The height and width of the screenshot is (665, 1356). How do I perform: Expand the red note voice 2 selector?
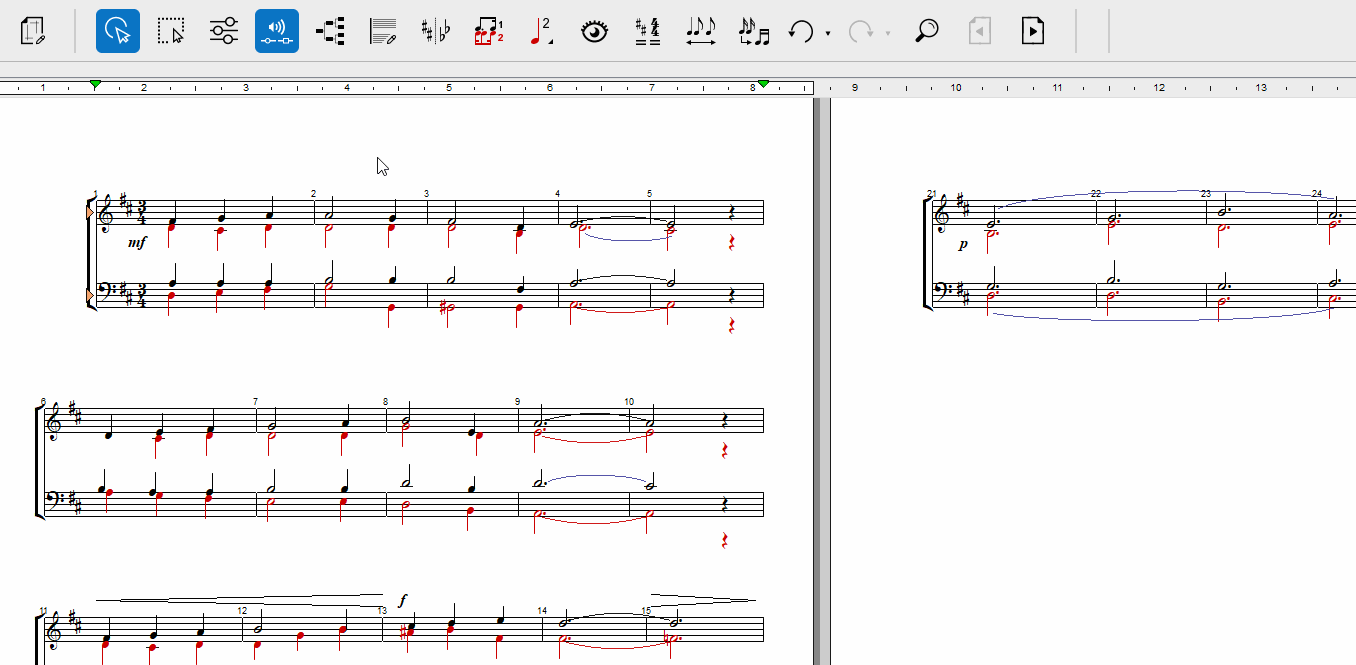pos(541,31)
